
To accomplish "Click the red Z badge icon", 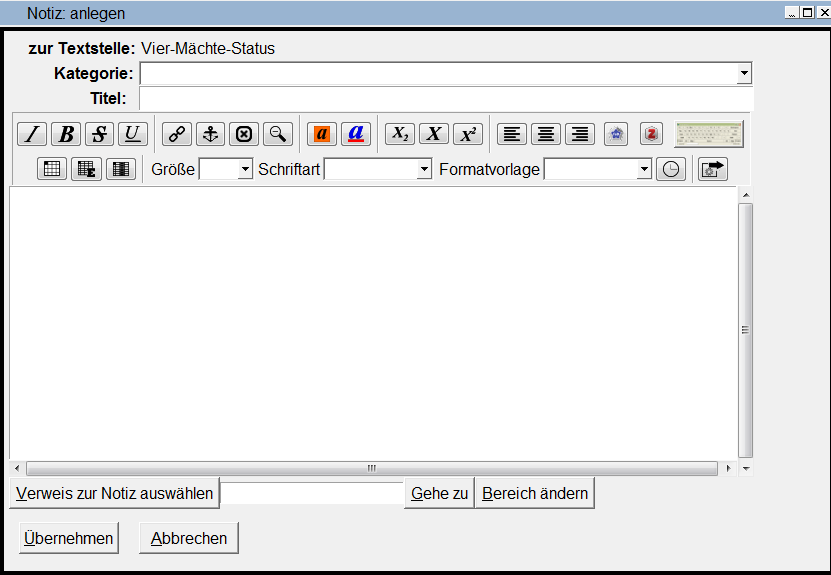I will [x=651, y=134].
